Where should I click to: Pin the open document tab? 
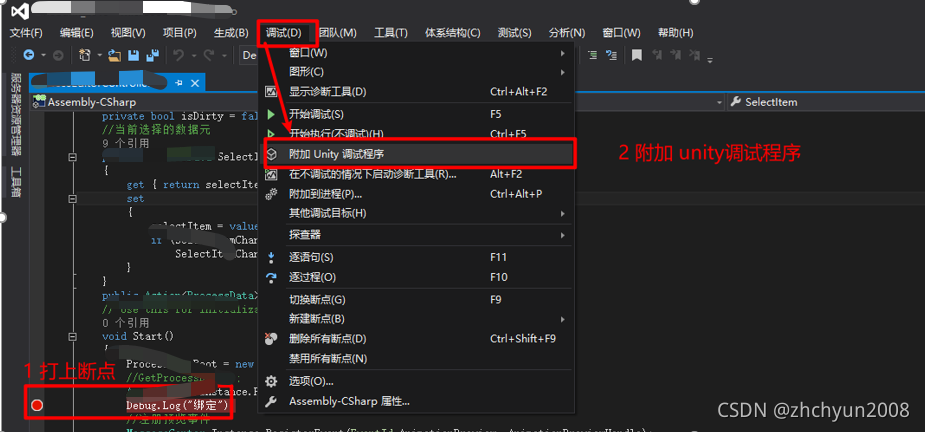click(x=179, y=83)
